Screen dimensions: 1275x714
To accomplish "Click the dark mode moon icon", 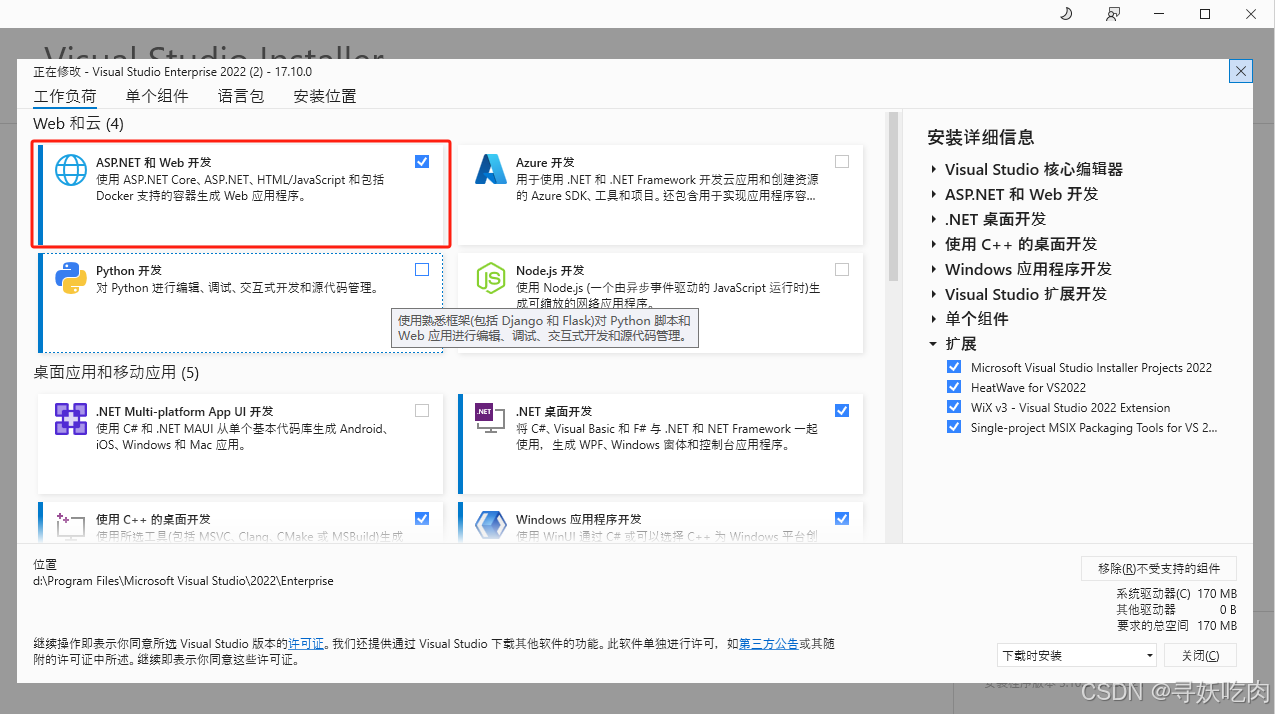I will click(1066, 13).
